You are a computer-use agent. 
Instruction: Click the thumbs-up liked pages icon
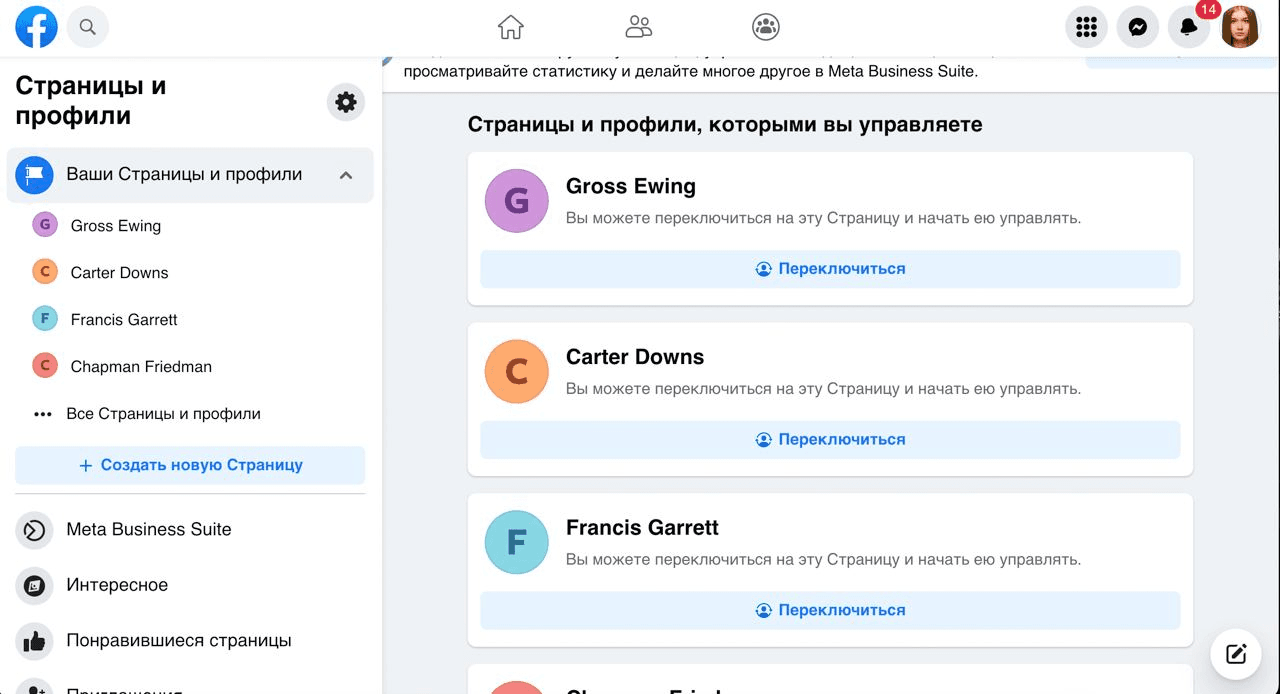coord(35,641)
